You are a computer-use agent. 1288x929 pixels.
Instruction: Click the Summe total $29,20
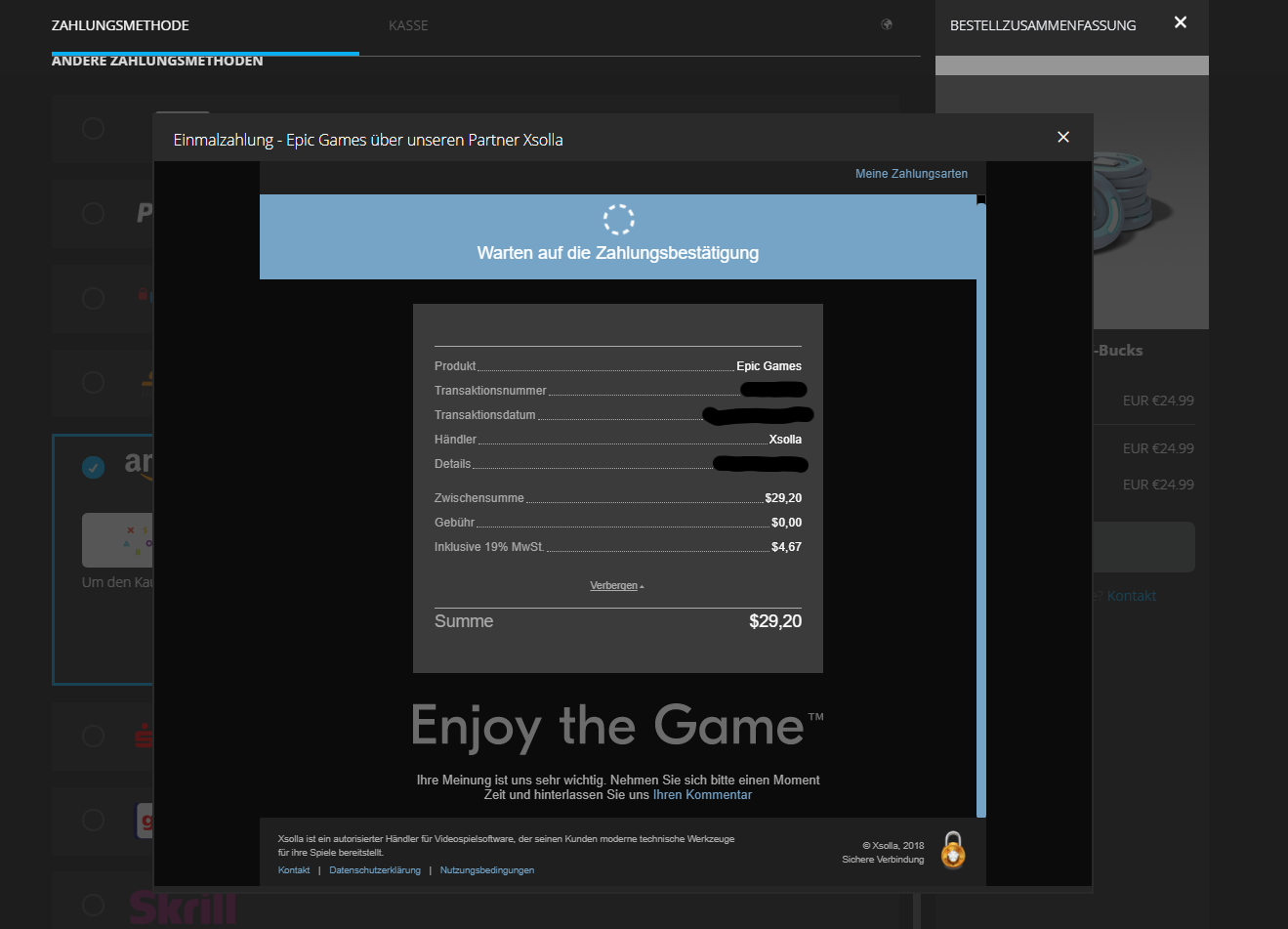click(775, 621)
